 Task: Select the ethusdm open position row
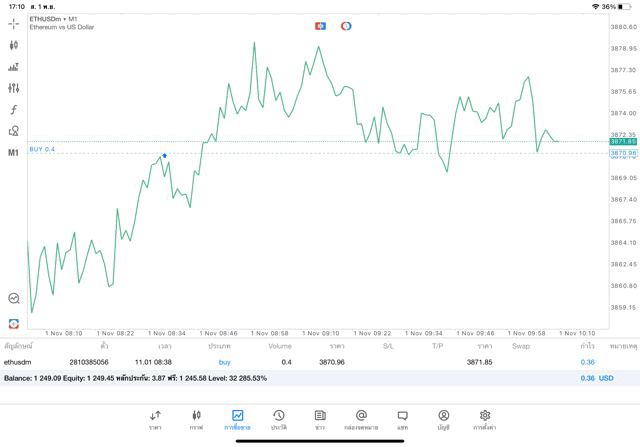pyautogui.click(x=300, y=362)
